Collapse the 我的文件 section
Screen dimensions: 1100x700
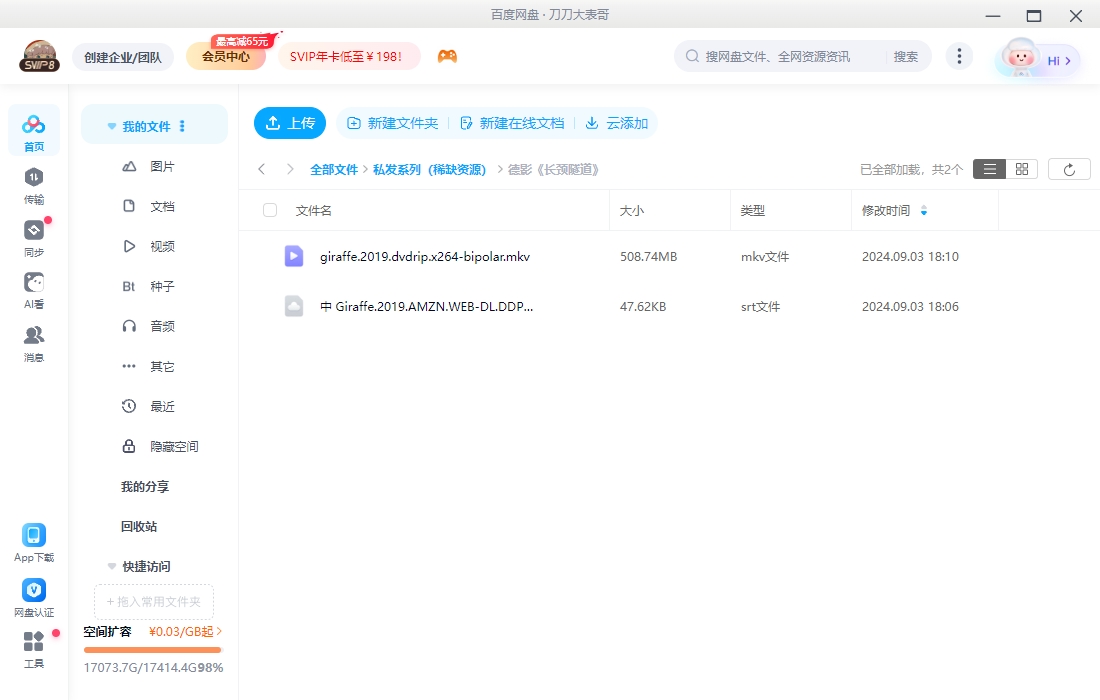(111, 125)
